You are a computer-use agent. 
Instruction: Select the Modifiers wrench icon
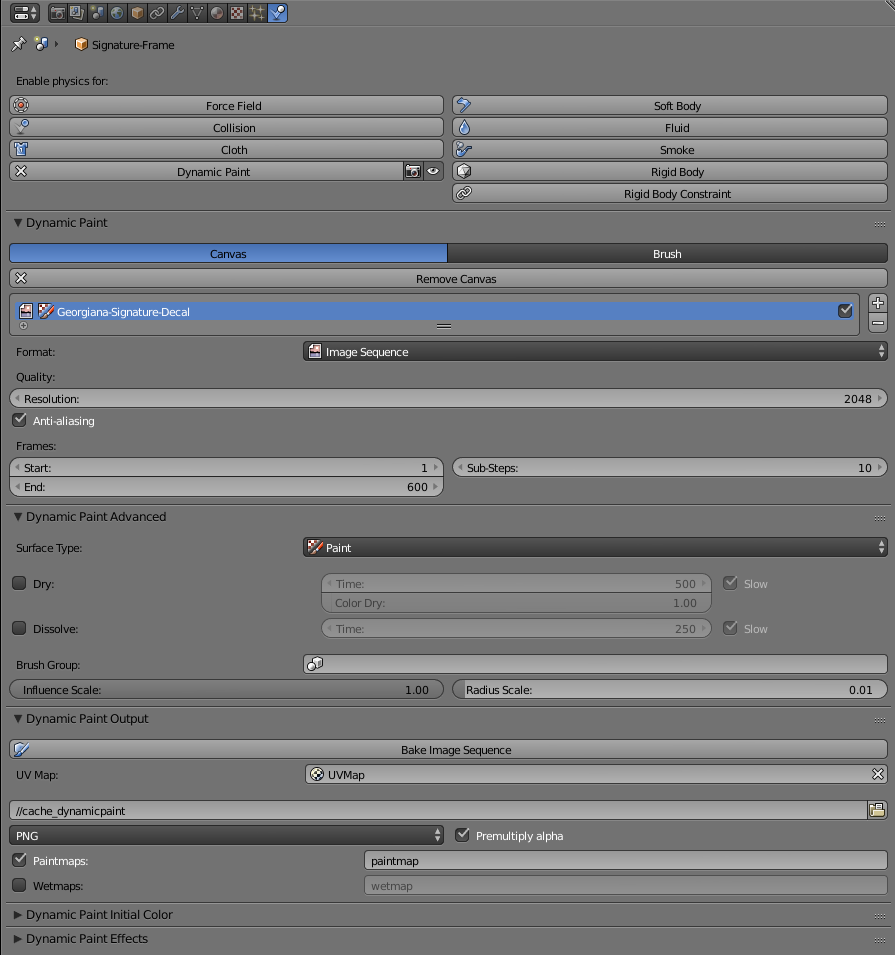pos(177,12)
